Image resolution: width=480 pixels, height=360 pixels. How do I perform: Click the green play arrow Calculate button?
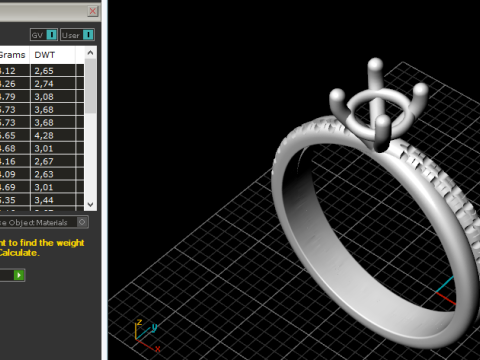19,275
